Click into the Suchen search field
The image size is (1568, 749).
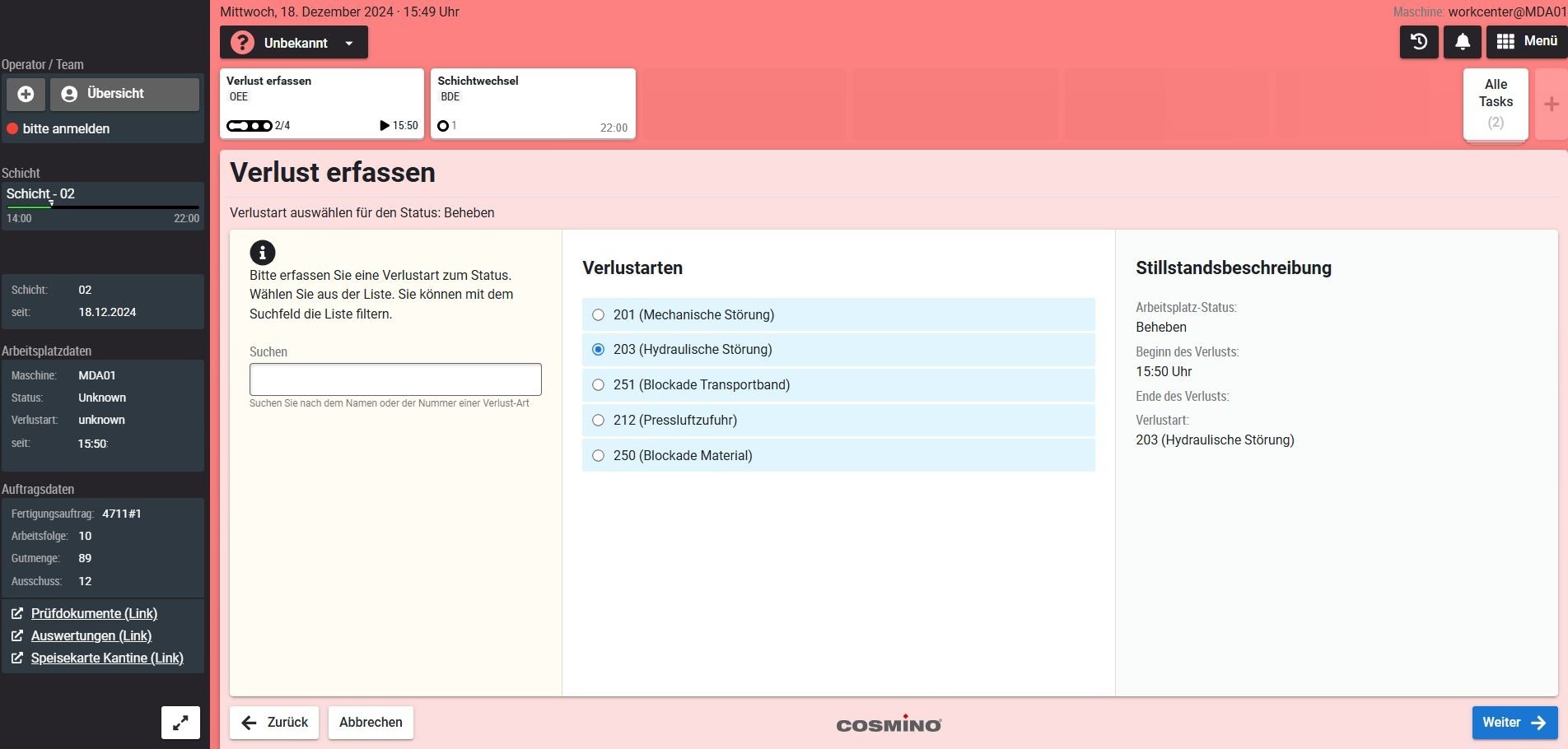point(395,379)
